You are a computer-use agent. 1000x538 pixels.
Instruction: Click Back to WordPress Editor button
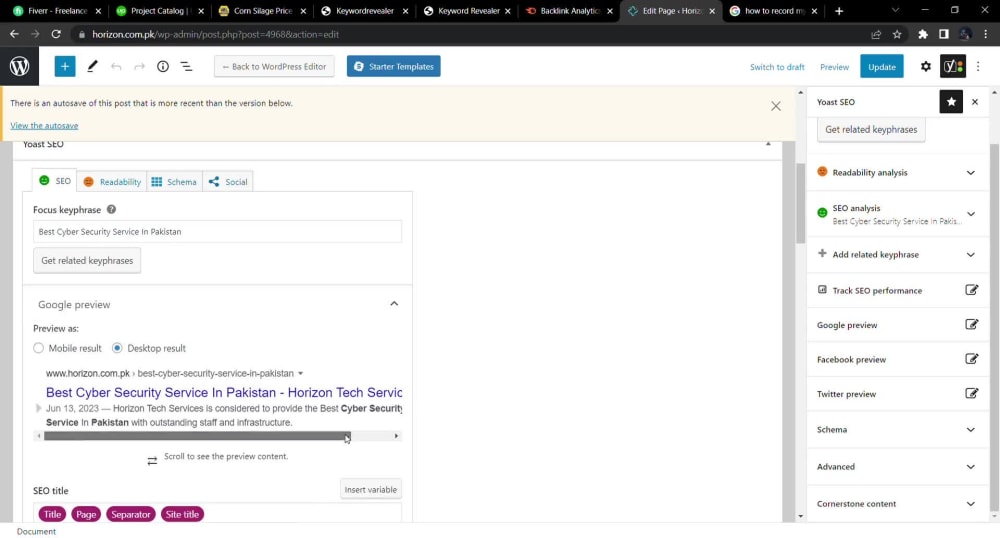(274, 66)
